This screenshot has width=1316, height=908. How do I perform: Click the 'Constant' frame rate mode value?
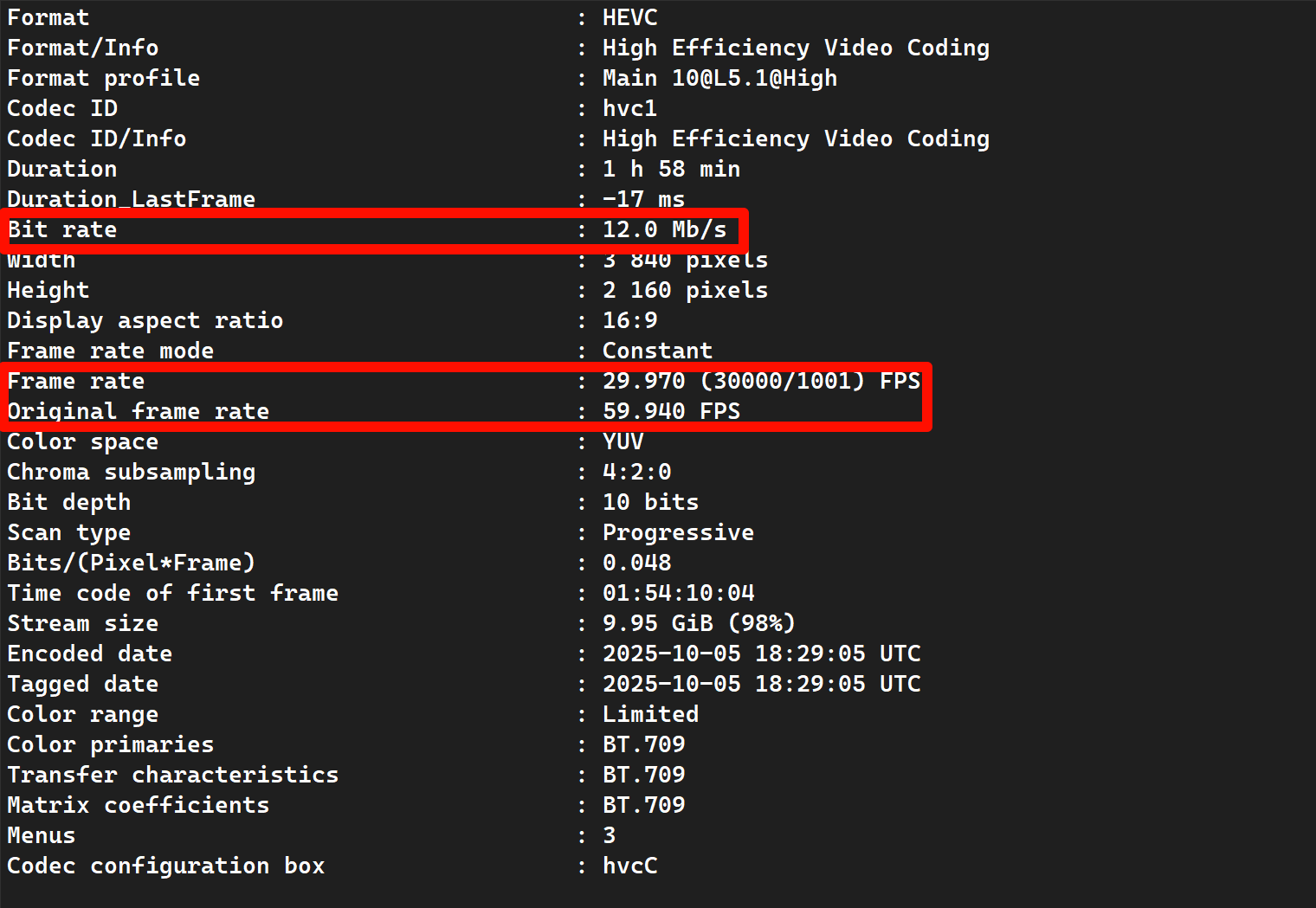[657, 351]
